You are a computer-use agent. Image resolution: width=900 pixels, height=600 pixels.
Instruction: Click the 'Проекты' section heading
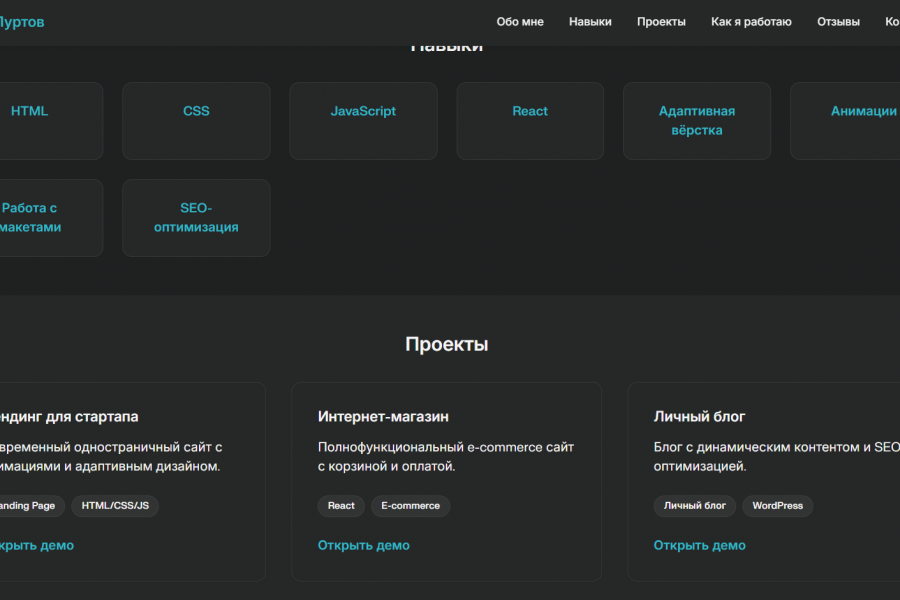click(x=447, y=344)
